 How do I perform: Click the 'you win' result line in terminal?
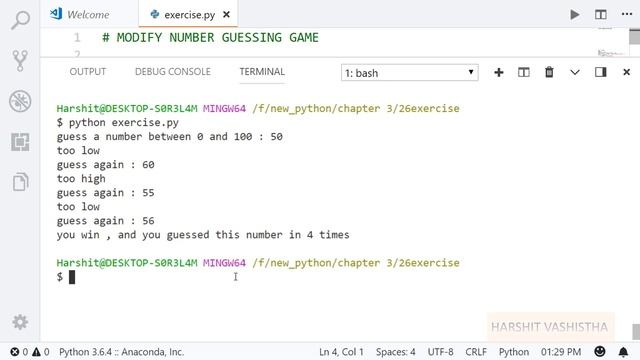tap(203, 235)
